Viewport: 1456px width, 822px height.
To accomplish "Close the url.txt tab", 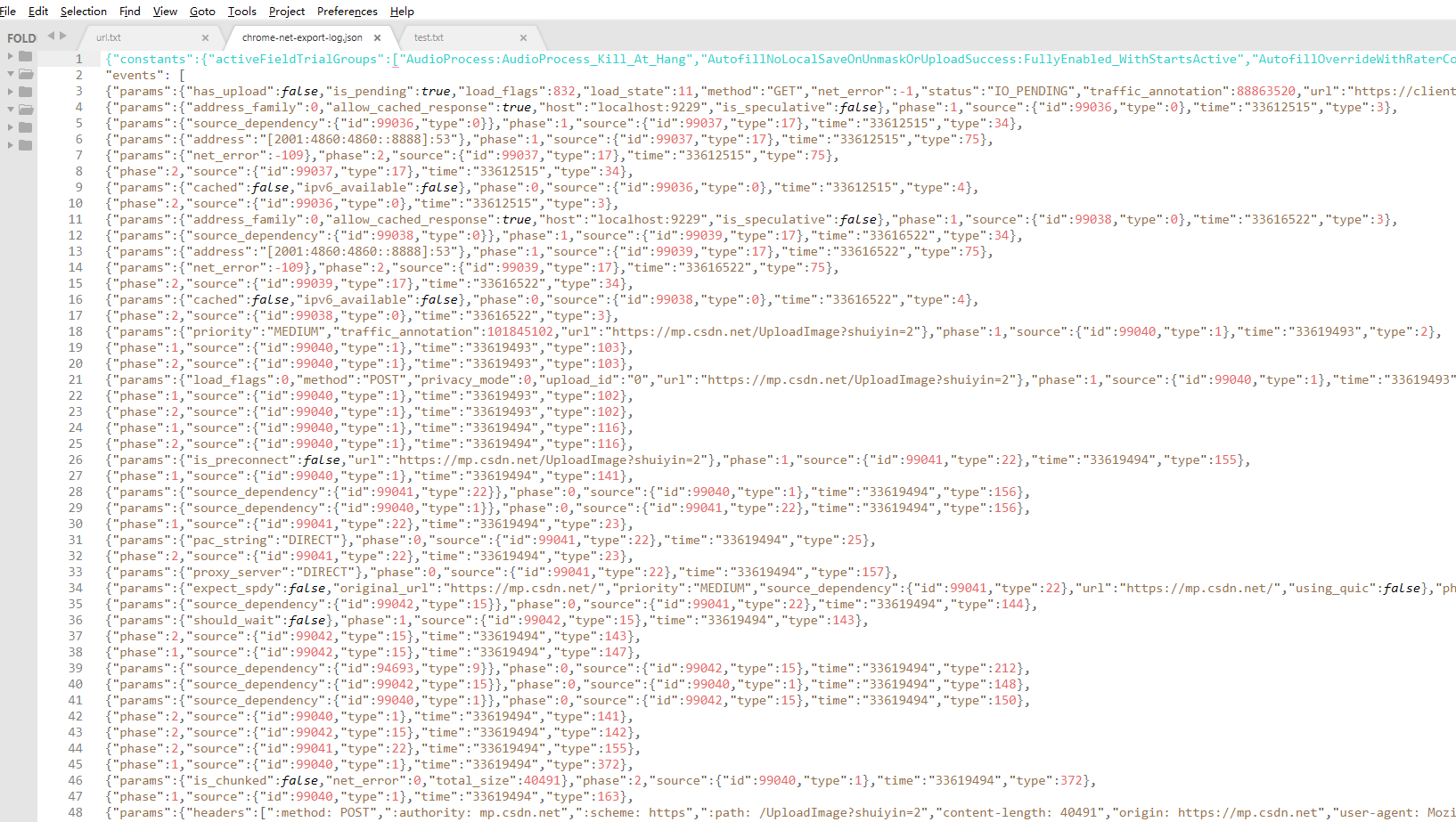I will [205, 37].
